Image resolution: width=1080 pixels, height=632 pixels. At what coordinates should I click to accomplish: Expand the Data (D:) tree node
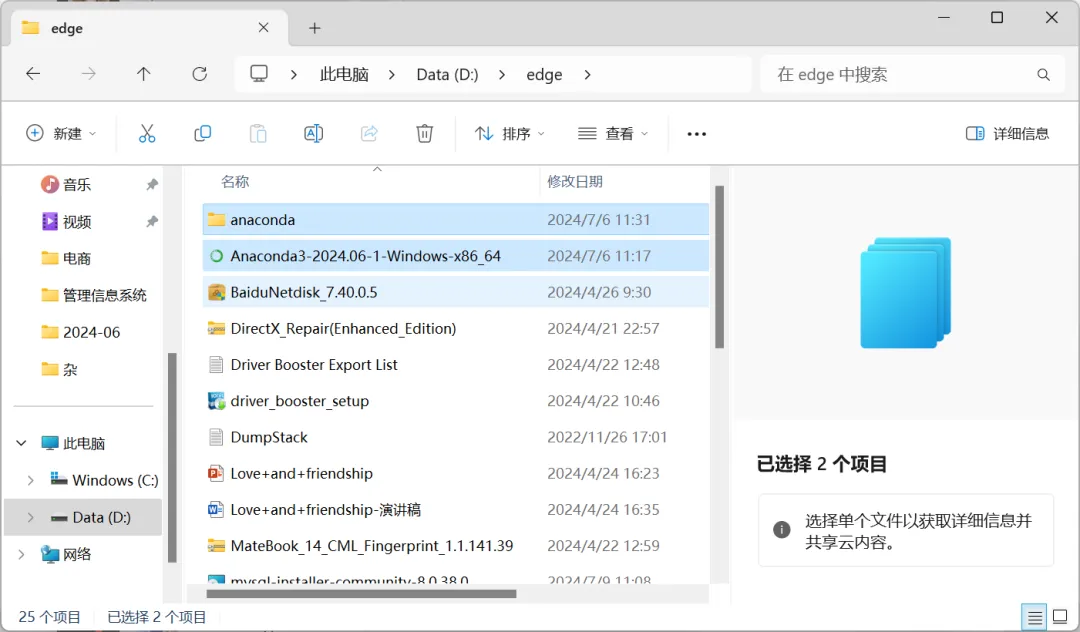click(x=30, y=517)
